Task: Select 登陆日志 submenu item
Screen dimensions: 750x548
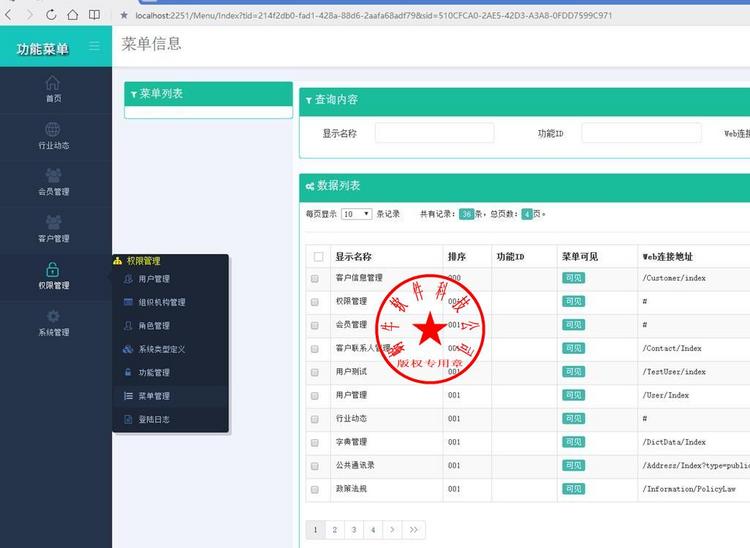Action: 154,419
